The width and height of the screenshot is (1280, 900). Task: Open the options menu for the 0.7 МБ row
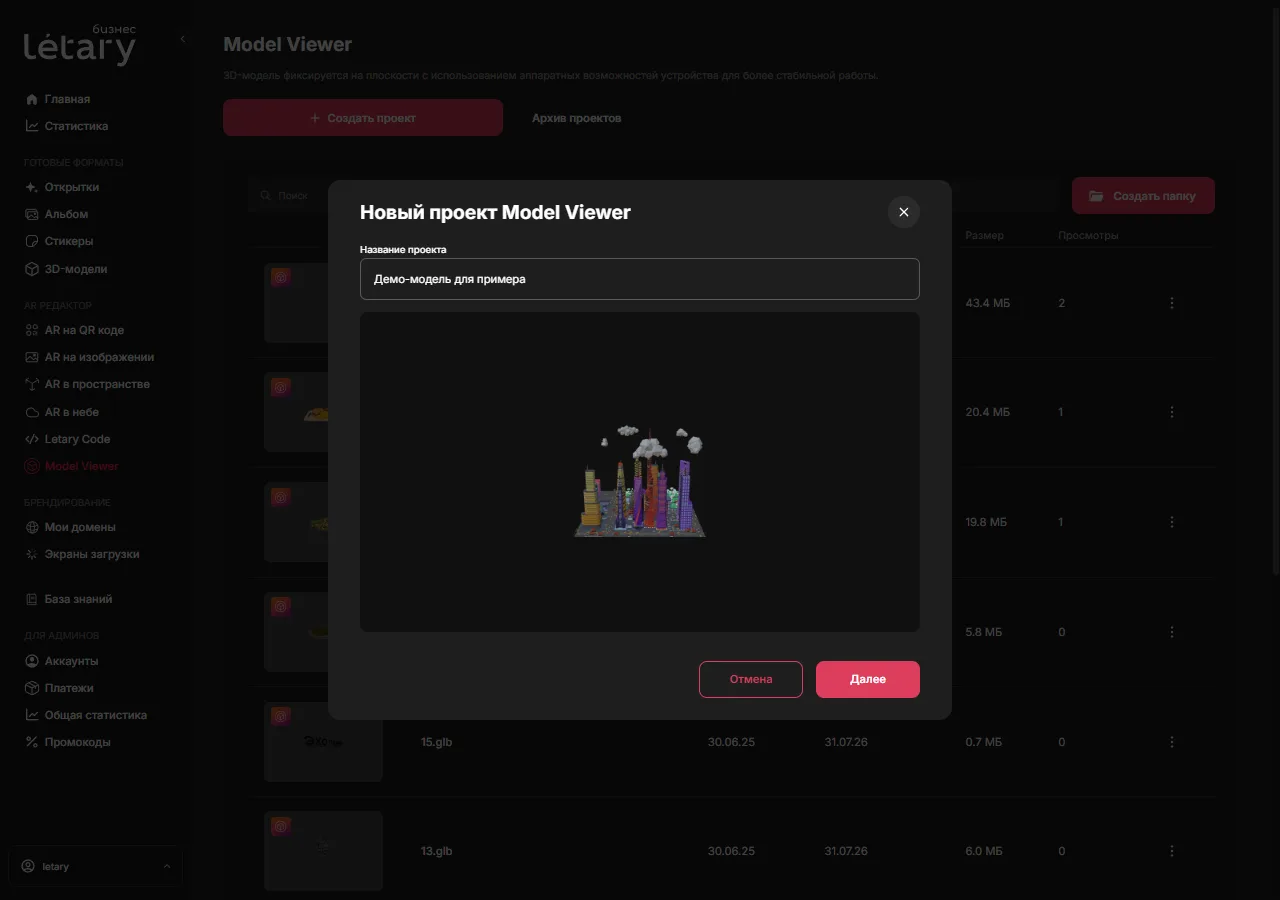[1172, 742]
